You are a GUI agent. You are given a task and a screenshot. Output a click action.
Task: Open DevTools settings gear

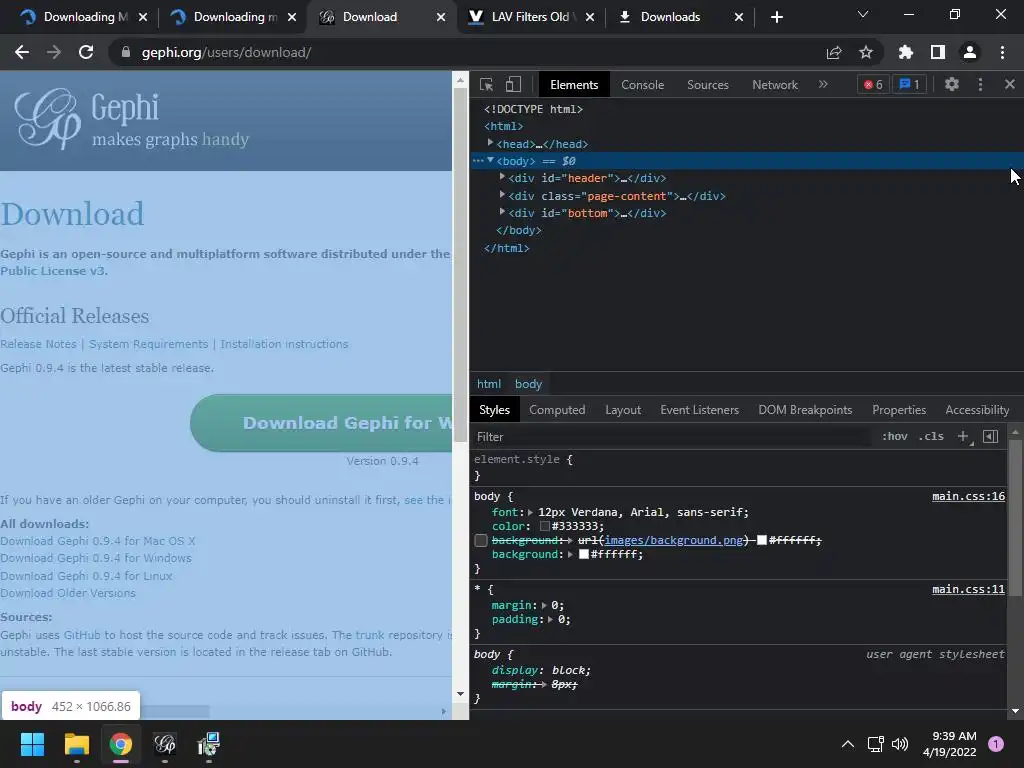point(952,84)
